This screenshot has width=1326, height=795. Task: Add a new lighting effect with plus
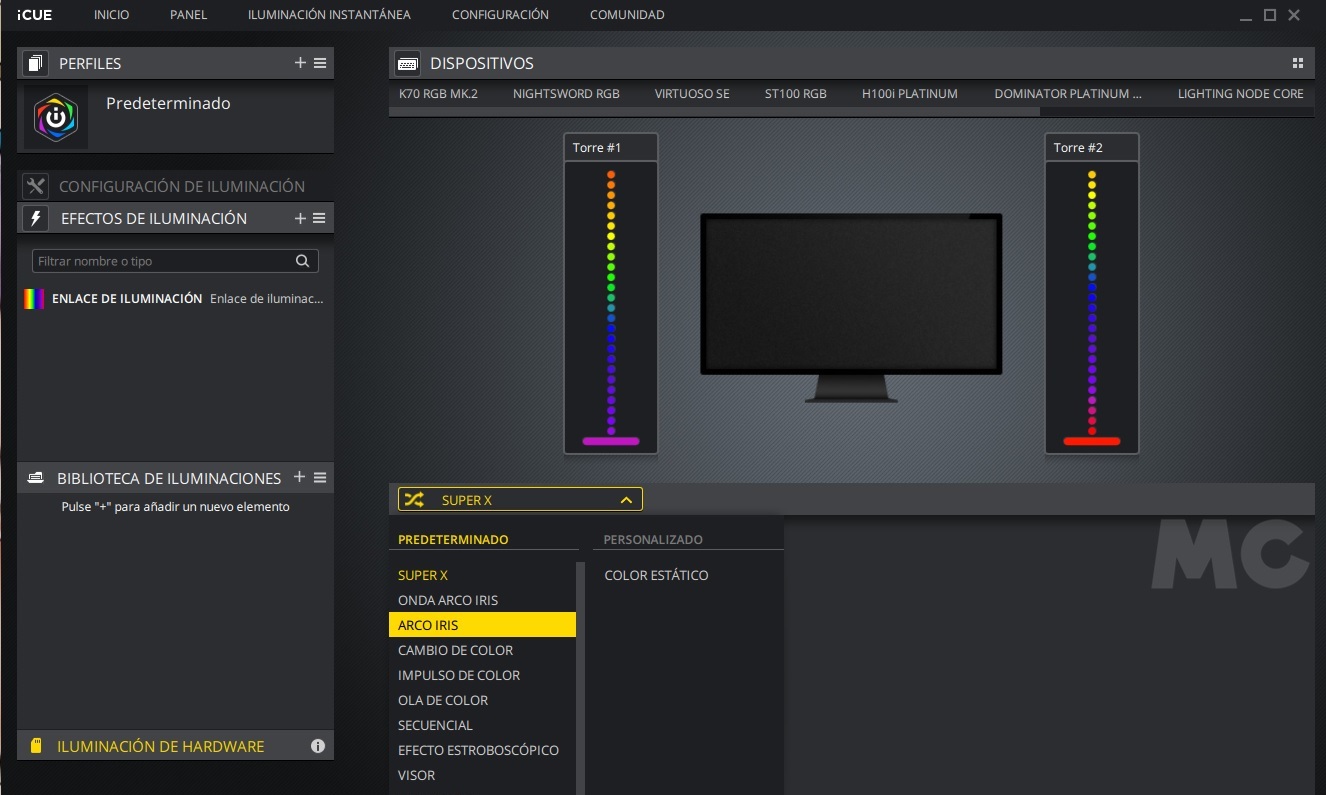[300, 218]
